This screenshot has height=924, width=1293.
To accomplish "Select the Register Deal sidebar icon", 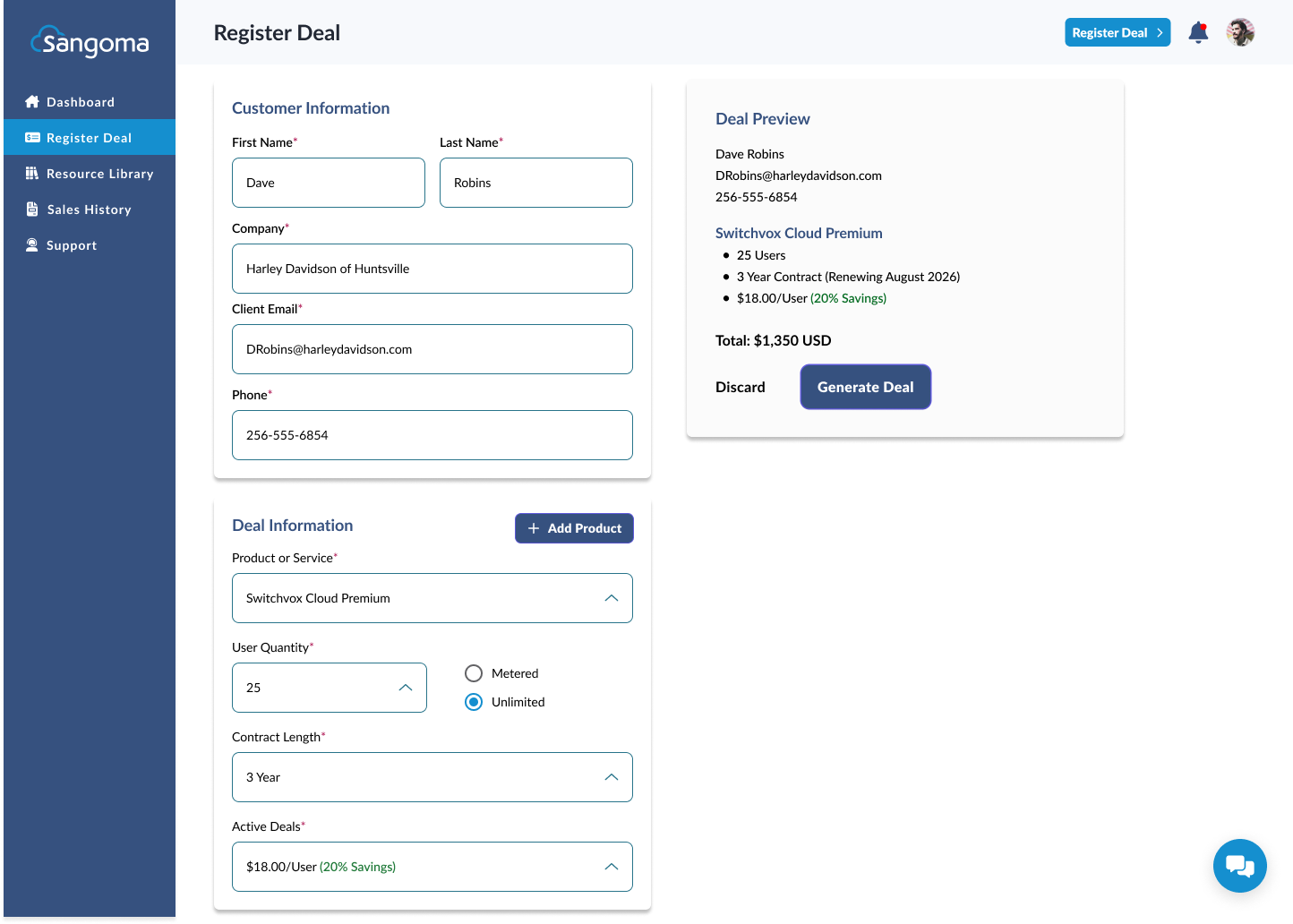I will (x=32, y=137).
